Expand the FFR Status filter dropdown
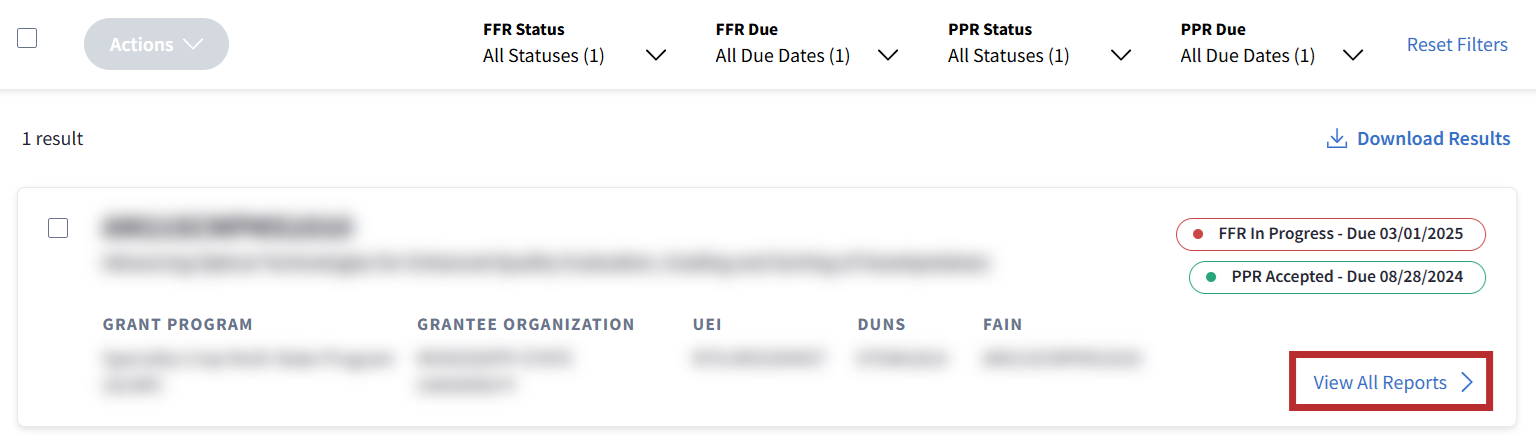The width and height of the screenshot is (1536, 445). (574, 45)
